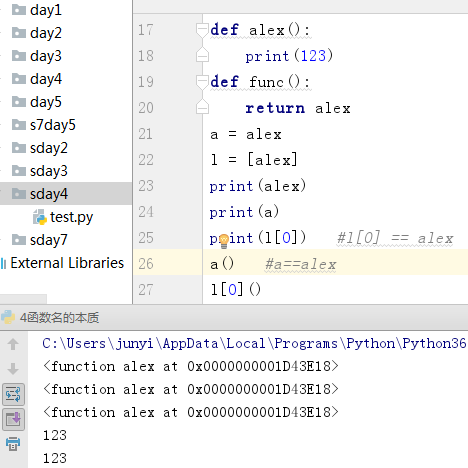Click second '<function alex at' output line
This screenshot has height=468, width=468.
pos(191,389)
